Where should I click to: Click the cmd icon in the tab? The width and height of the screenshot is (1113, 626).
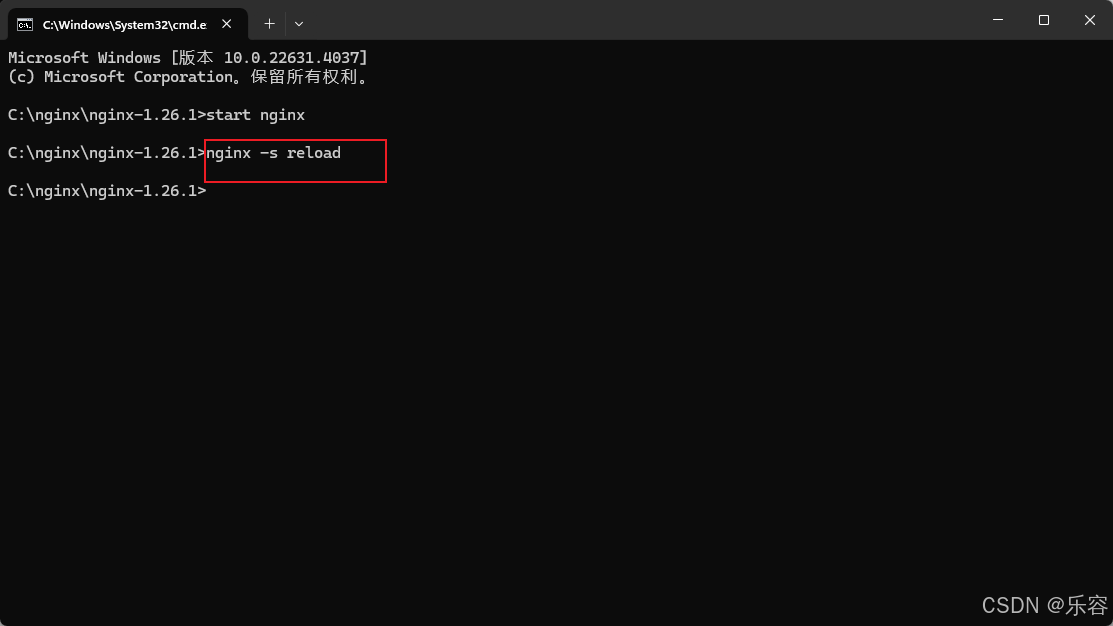25,25
